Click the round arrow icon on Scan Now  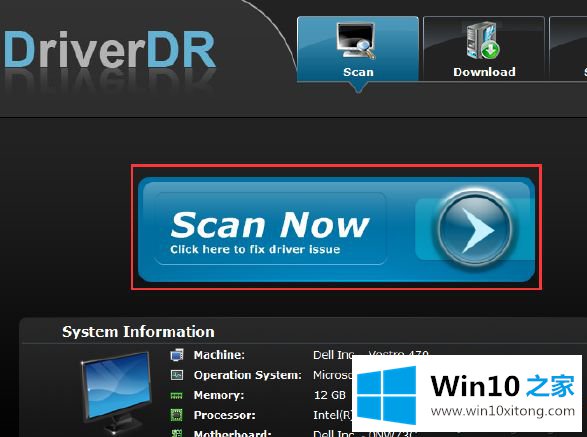[x=475, y=228]
